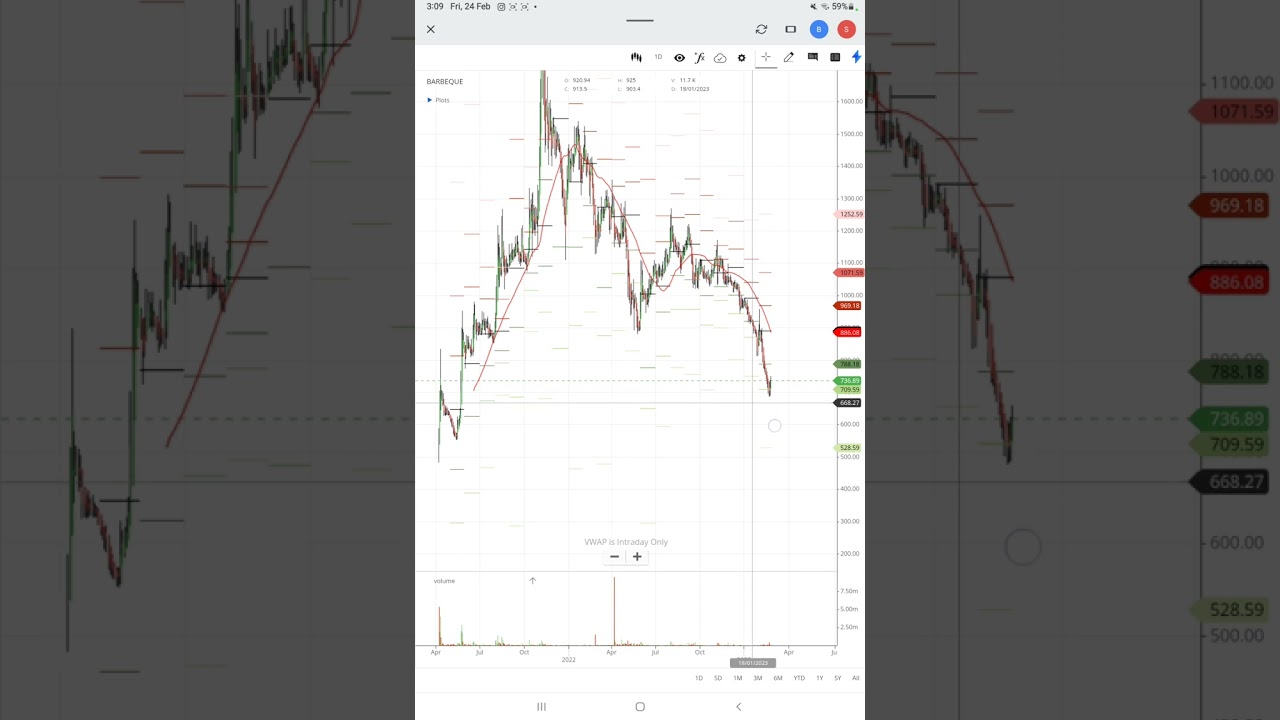Click the 886.08 price level label

click(848, 332)
